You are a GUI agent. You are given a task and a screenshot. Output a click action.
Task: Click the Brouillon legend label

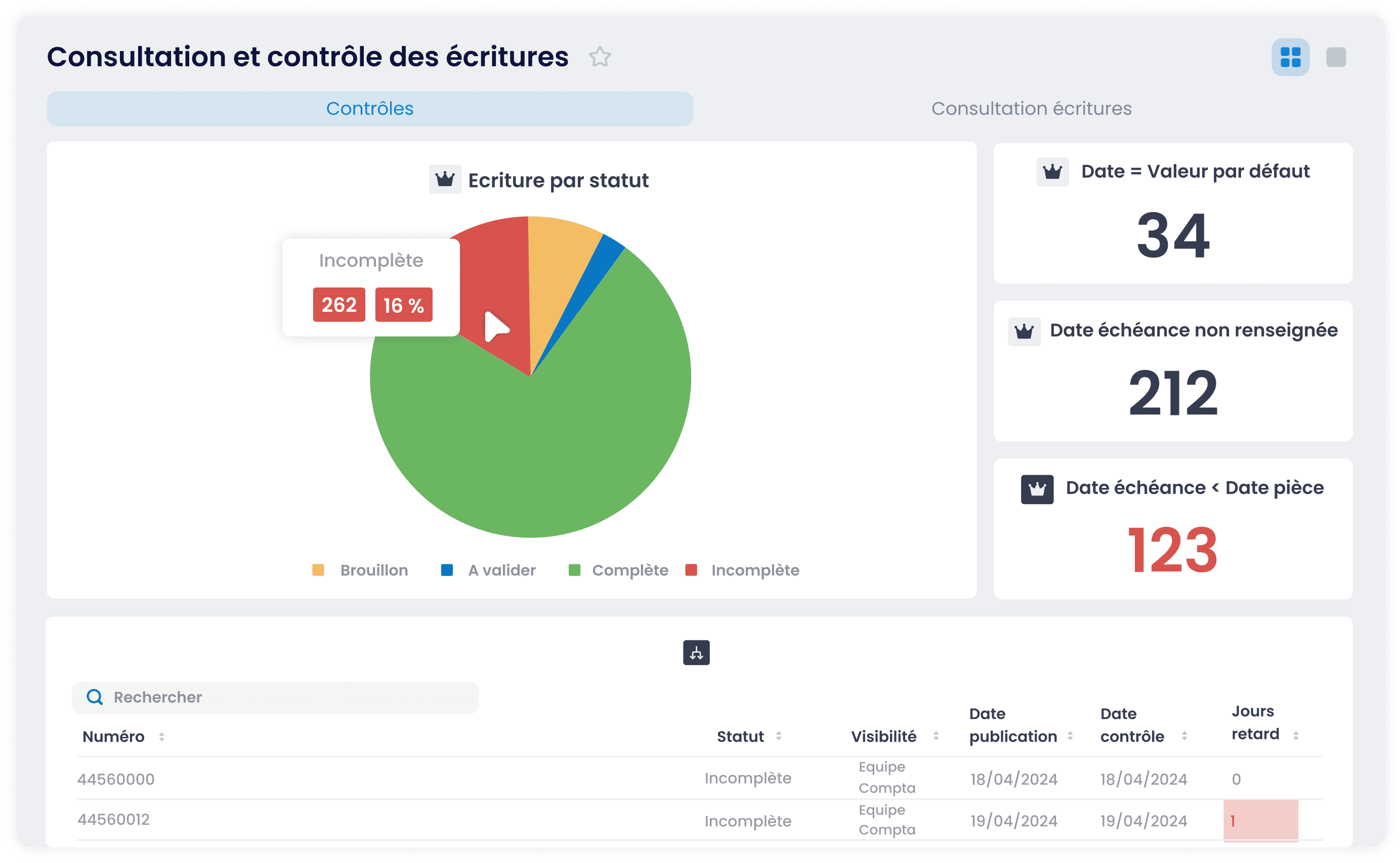click(374, 570)
